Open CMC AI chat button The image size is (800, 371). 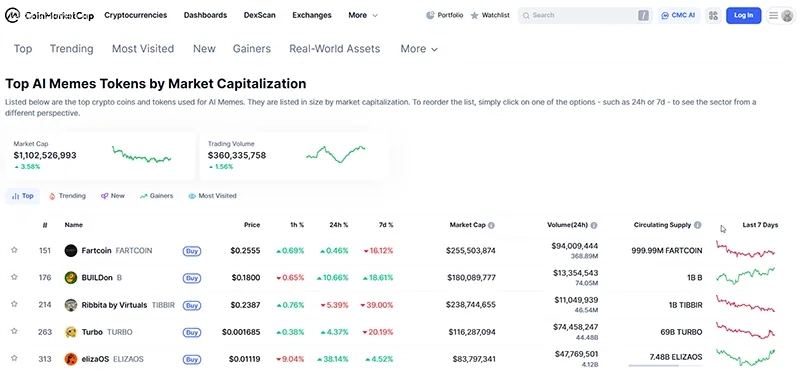point(678,15)
